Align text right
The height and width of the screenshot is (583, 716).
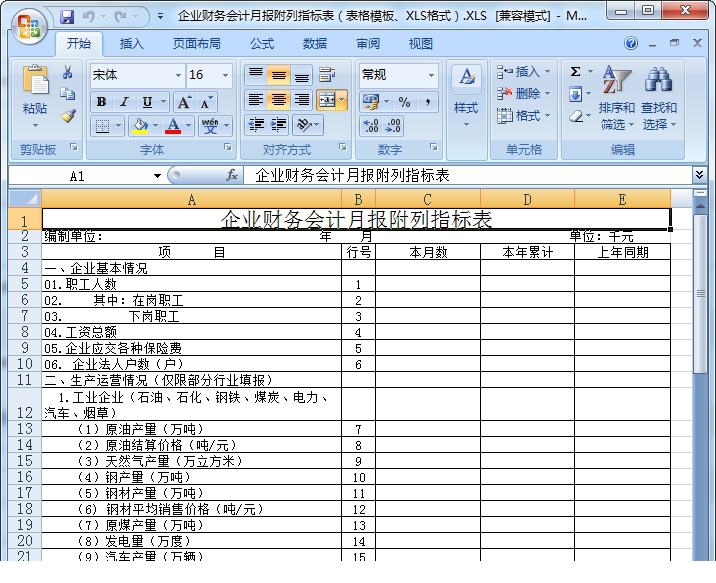(302, 100)
